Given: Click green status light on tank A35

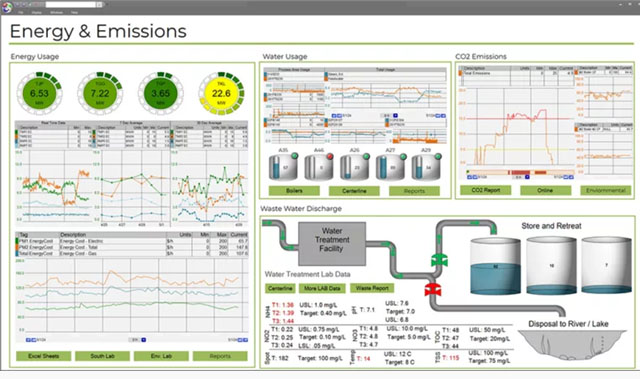Looking at the screenshot, I should click(294, 156).
